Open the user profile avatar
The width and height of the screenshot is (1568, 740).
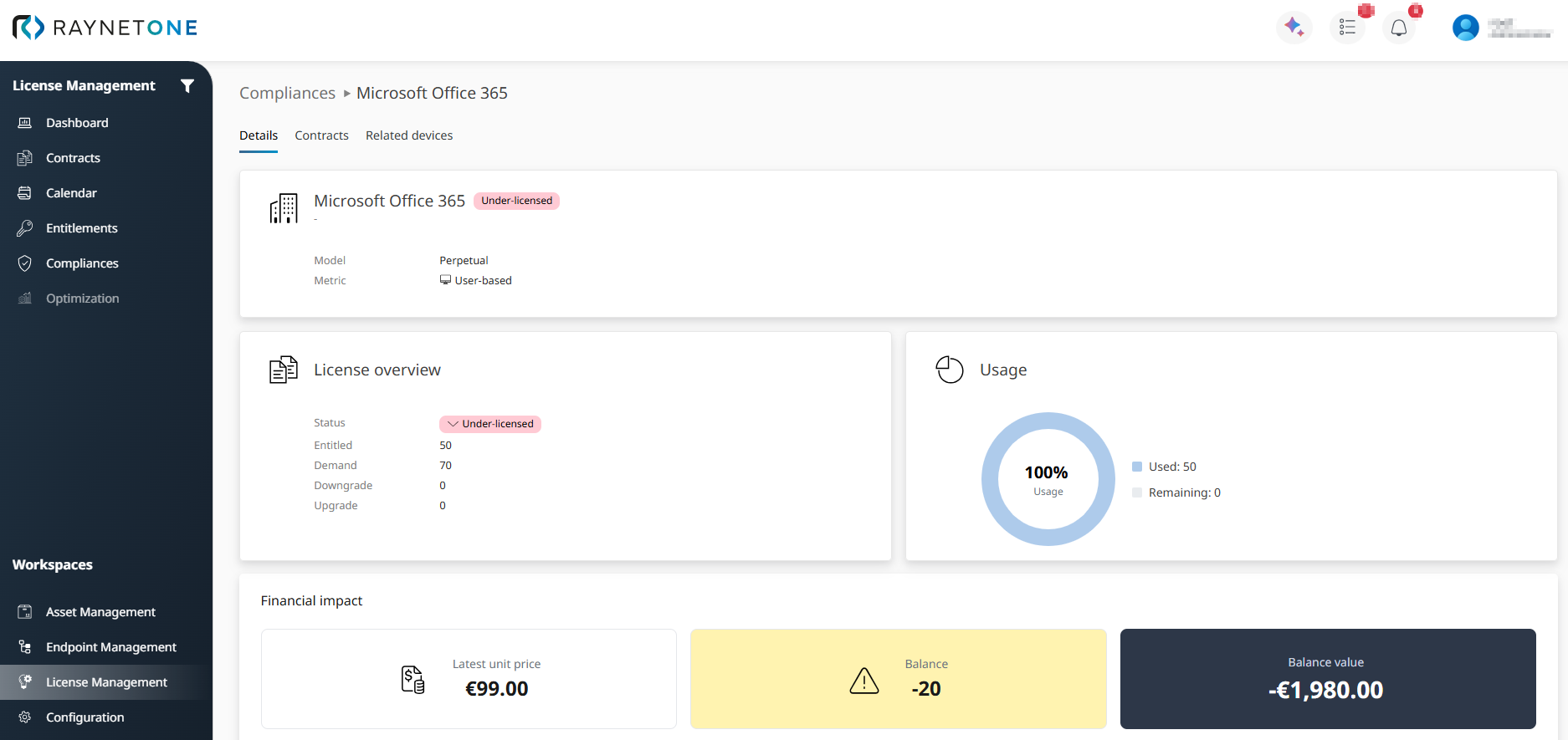click(x=1465, y=28)
